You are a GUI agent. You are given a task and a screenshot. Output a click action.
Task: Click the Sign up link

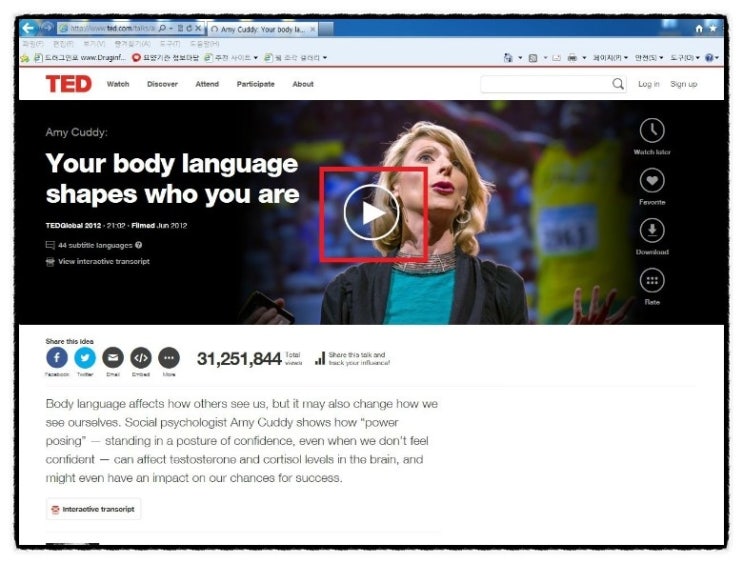click(x=683, y=84)
